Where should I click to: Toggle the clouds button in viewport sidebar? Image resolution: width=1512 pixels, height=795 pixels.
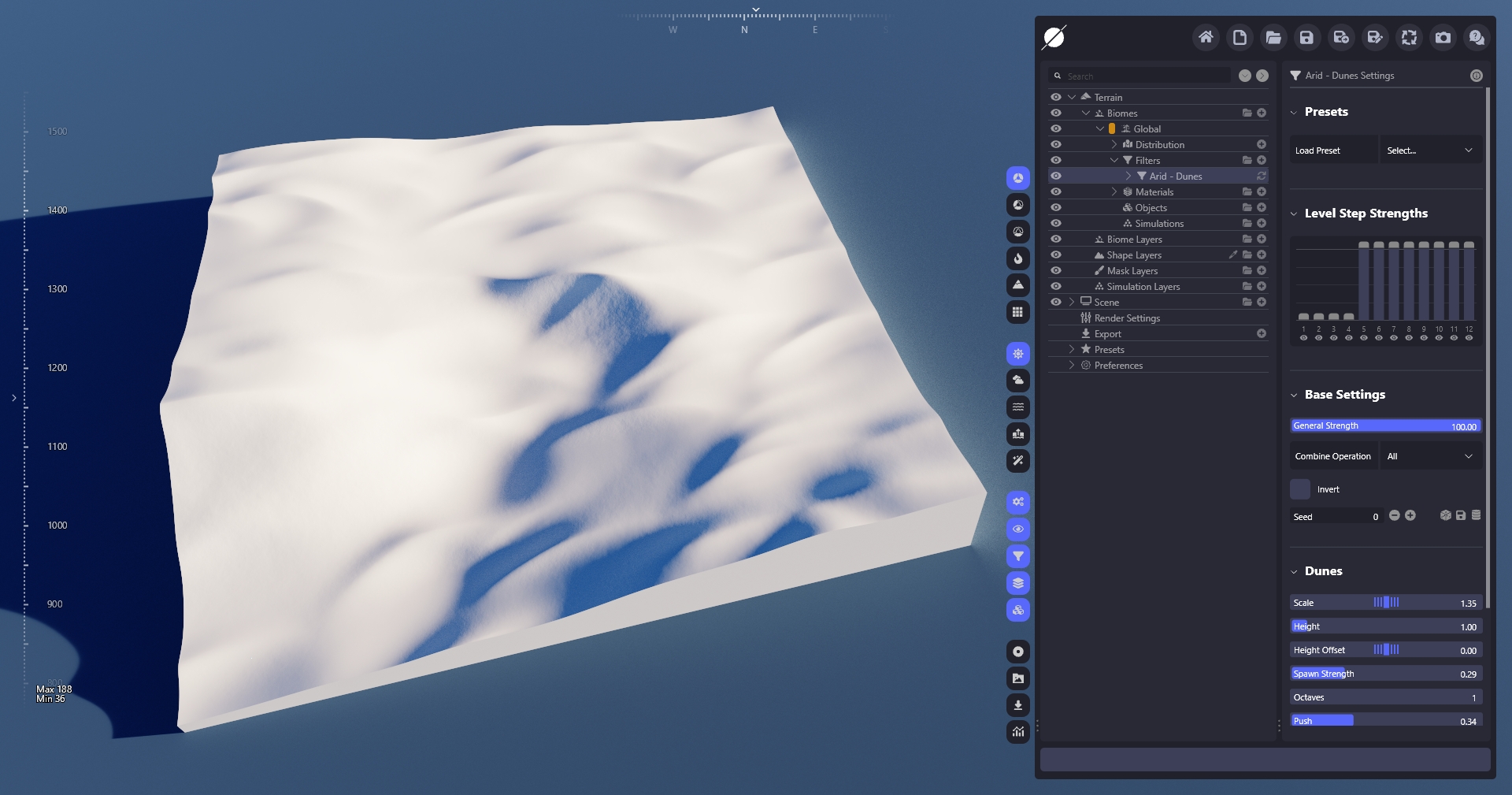coord(1018,381)
